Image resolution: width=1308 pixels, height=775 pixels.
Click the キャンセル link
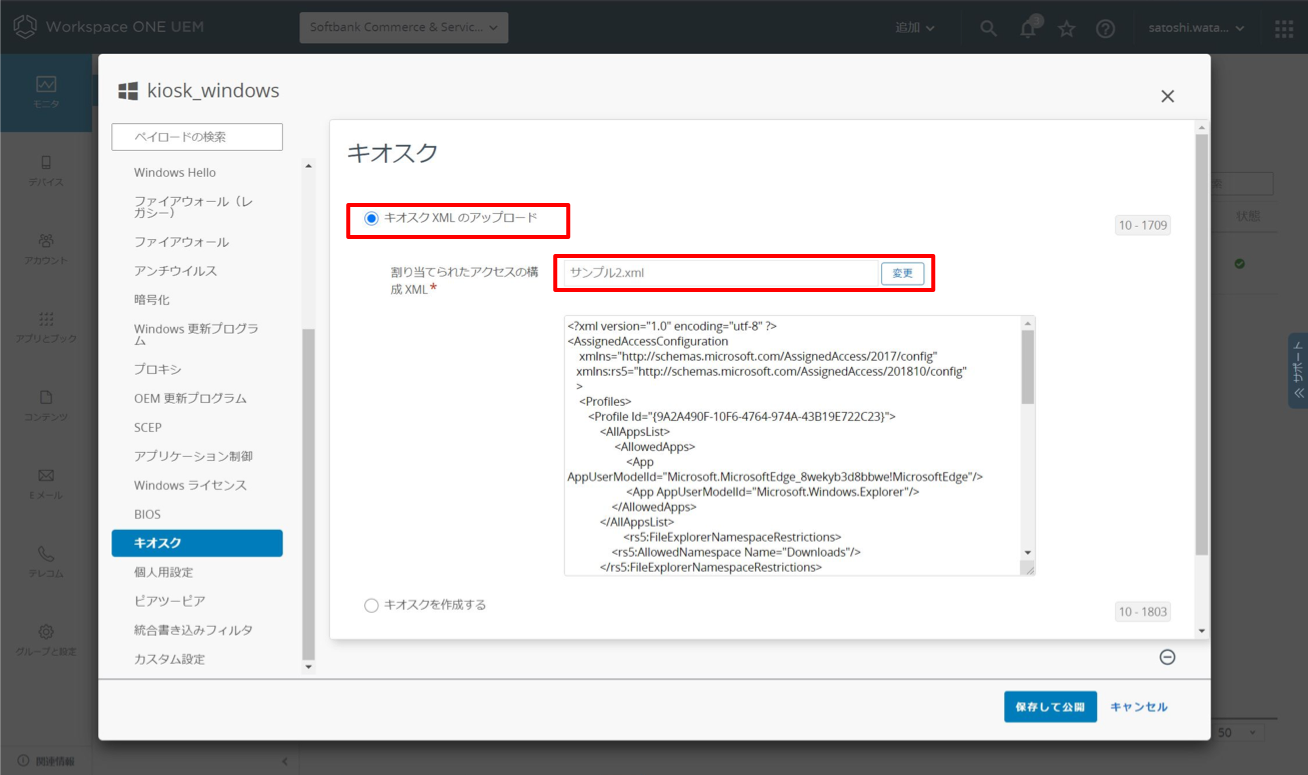1139,707
